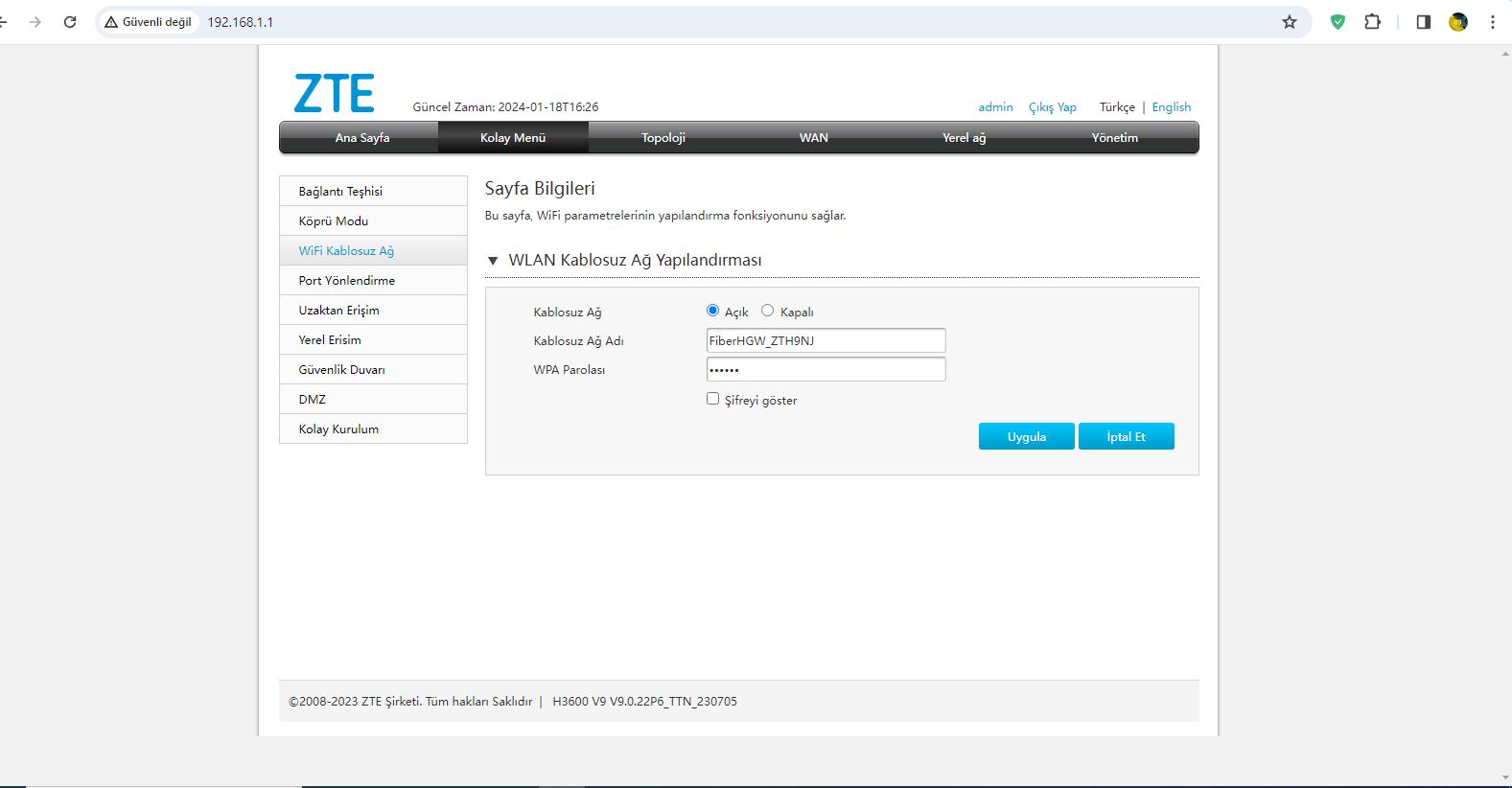Viewport: 1512px width, 788px height.
Task: Open the Chrome three-dot menu
Action: (x=1492, y=22)
